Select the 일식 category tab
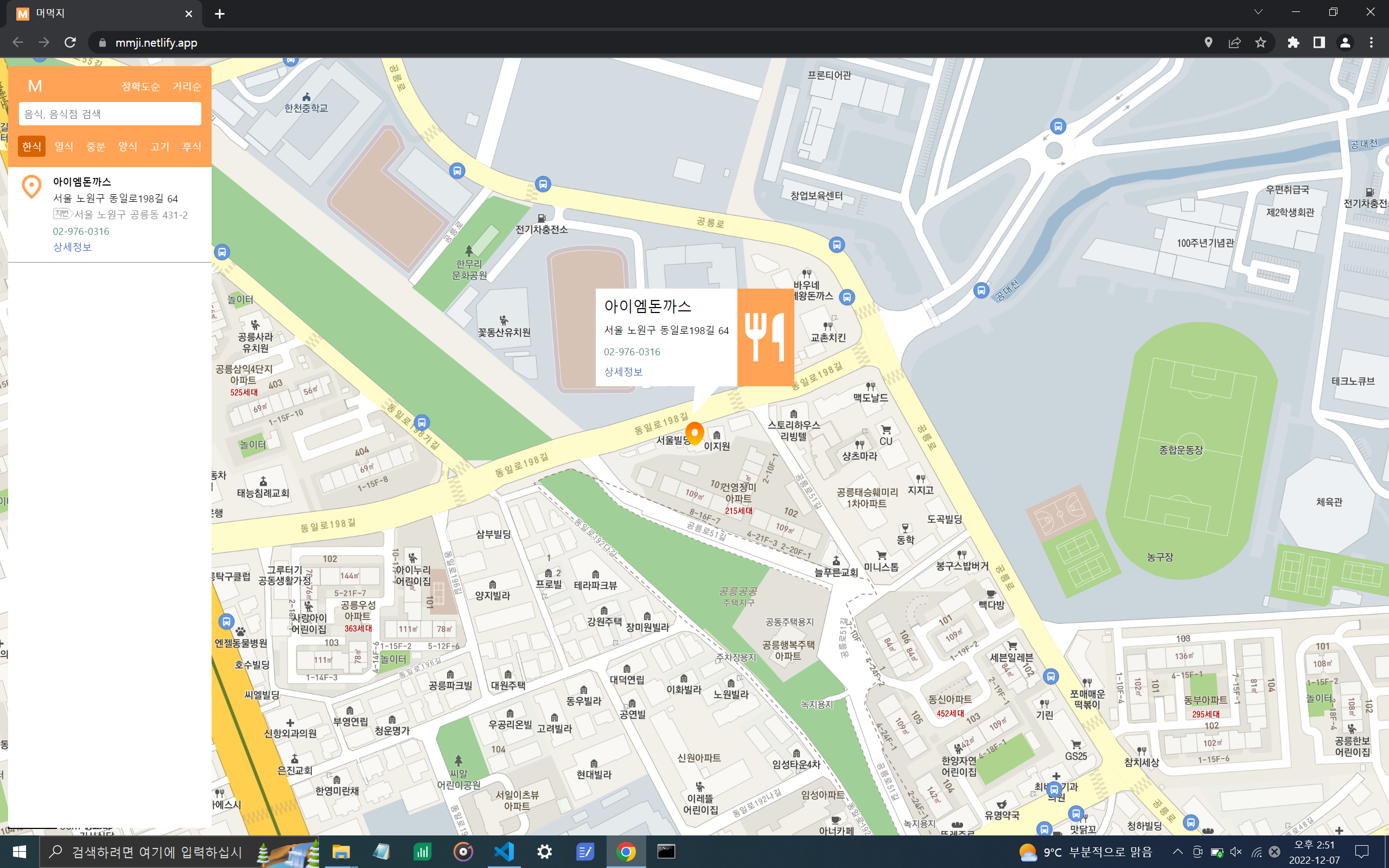The height and width of the screenshot is (868, 1389). 63,146
